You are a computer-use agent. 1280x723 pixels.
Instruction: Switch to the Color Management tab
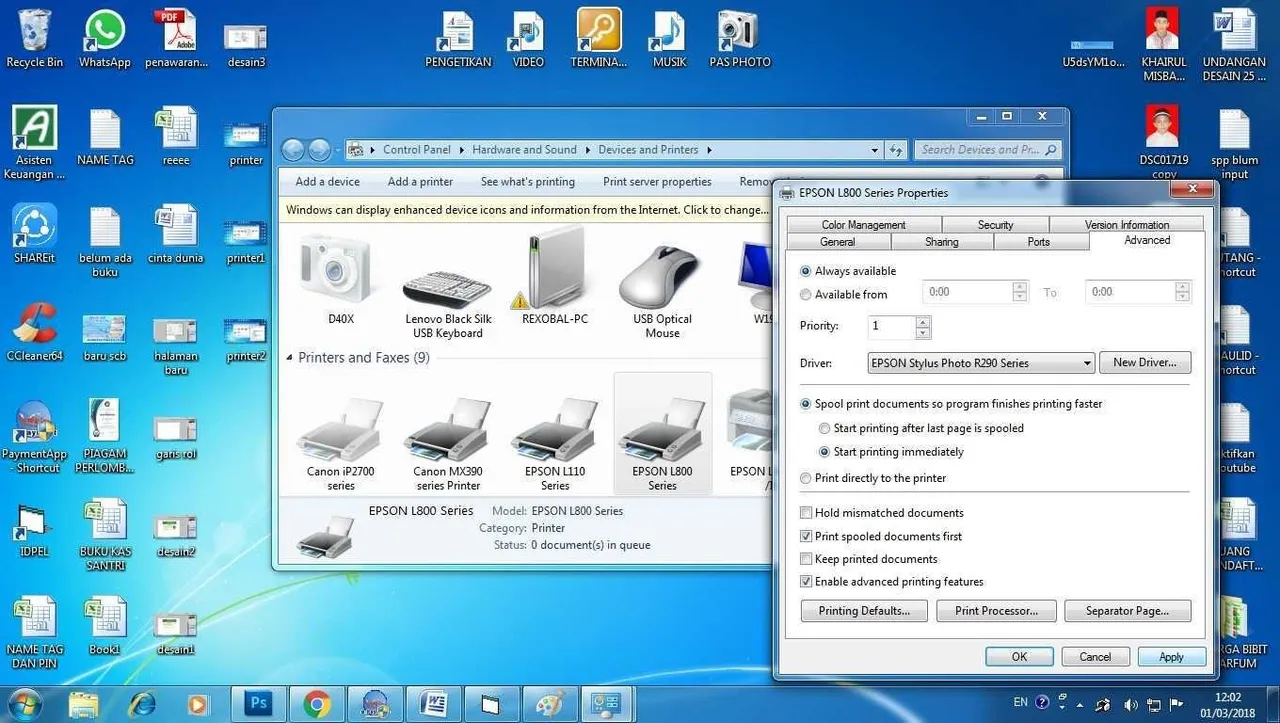click(x=864, y=225)
